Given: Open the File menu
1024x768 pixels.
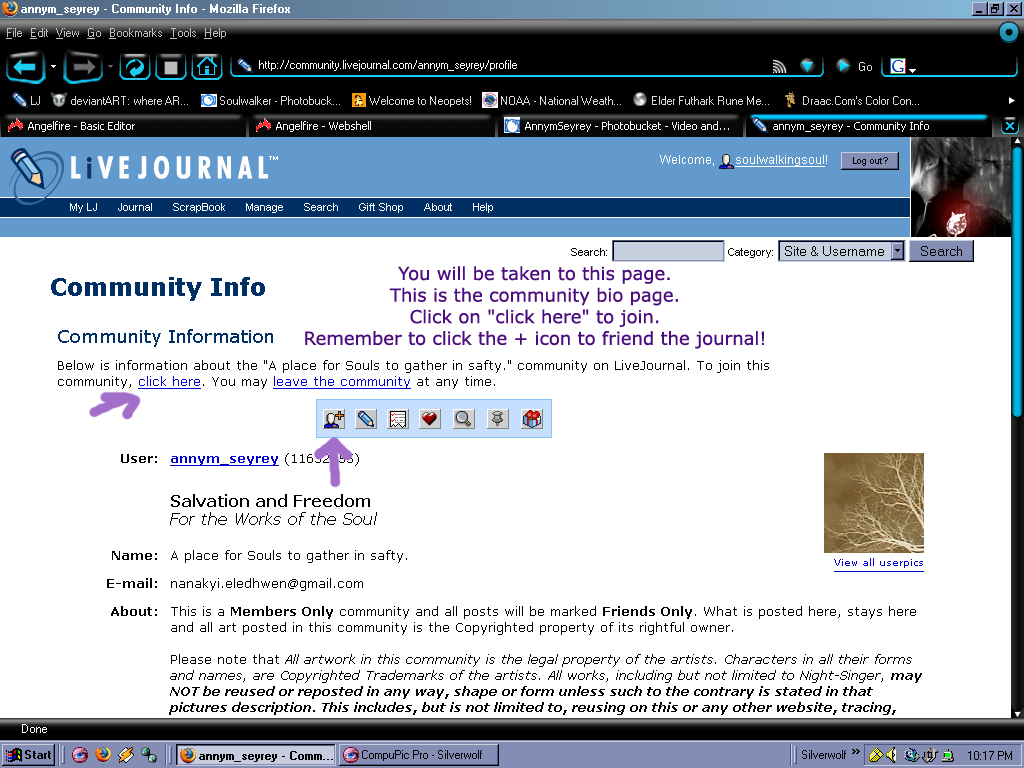Looking at the screenshot, I should [14, 33].
